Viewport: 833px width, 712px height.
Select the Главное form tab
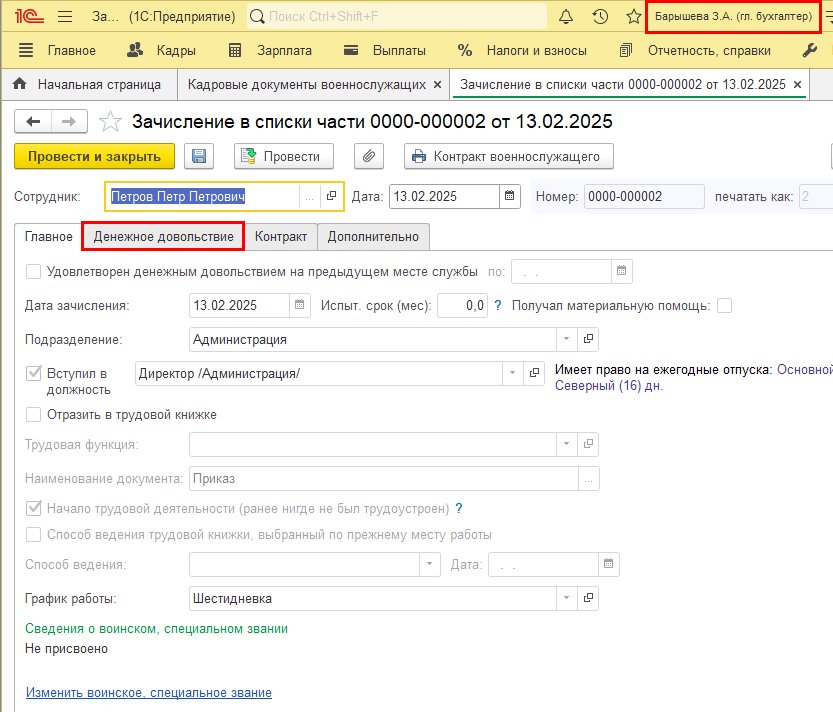coord(48,236)
